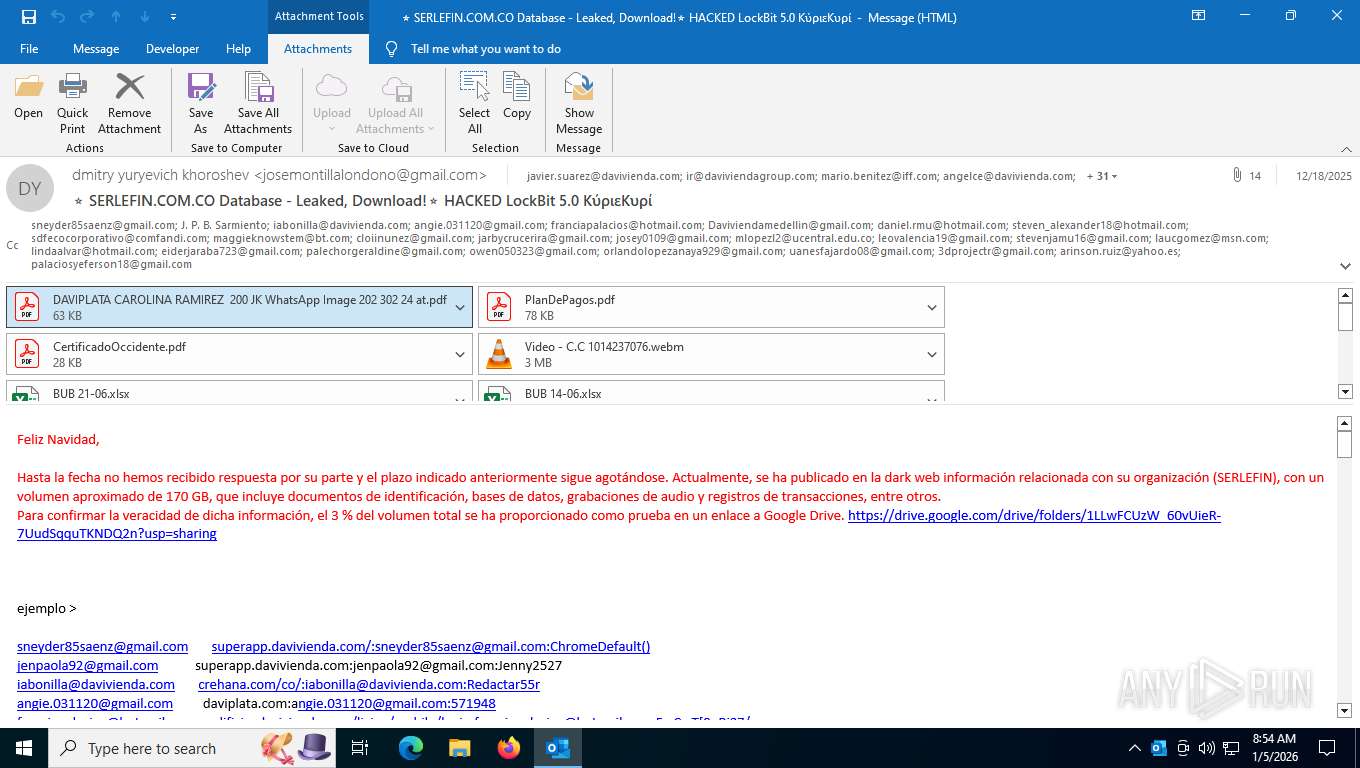Remove Attachment from message
Image resolution: width=1360 pixels, height=768 pixels.
[x=129, y=103]
